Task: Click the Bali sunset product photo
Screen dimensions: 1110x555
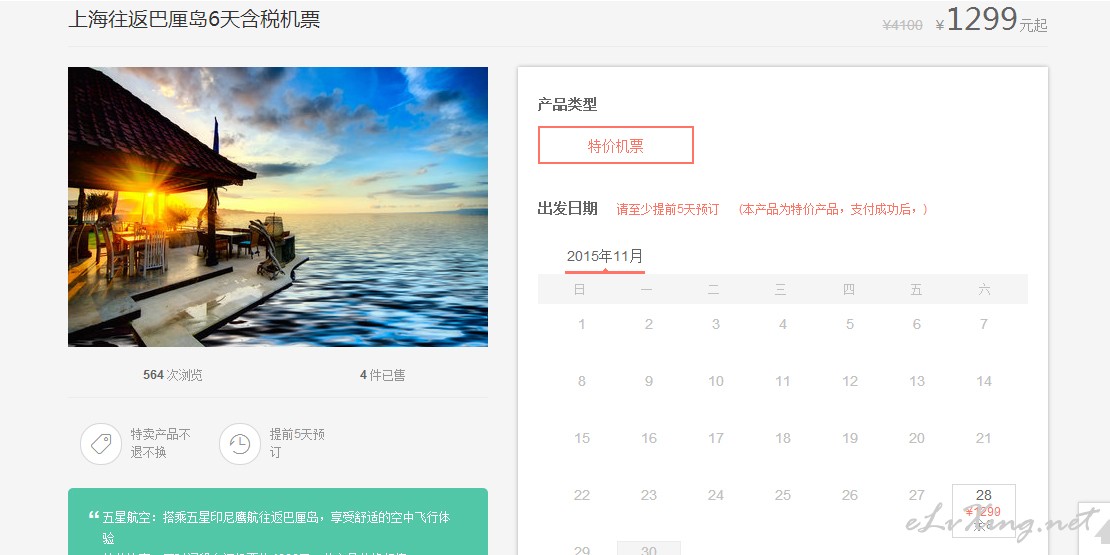Action: pos(278,207)
